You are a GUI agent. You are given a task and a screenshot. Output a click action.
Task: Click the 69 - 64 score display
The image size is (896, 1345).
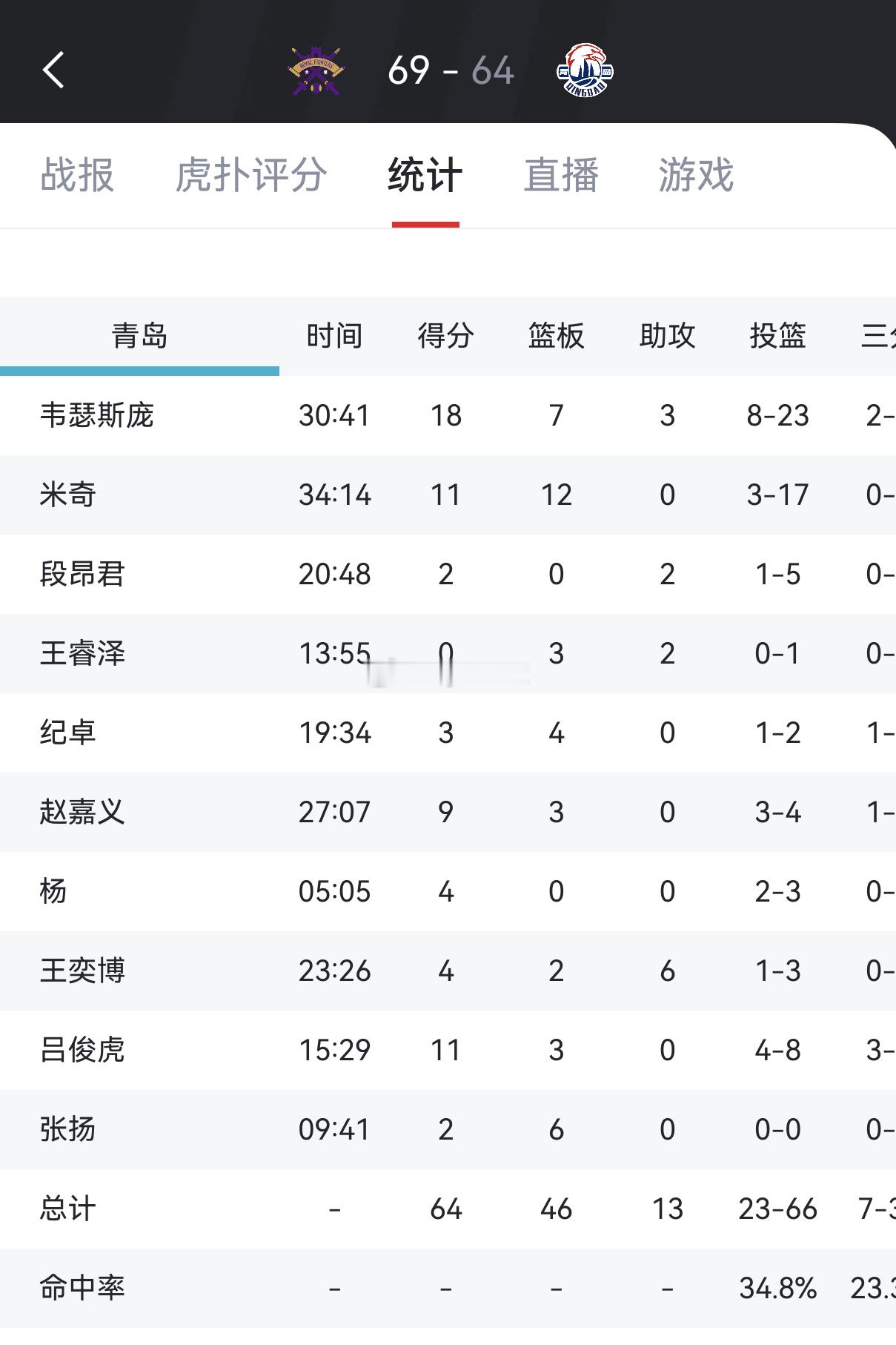click(450, 70)
